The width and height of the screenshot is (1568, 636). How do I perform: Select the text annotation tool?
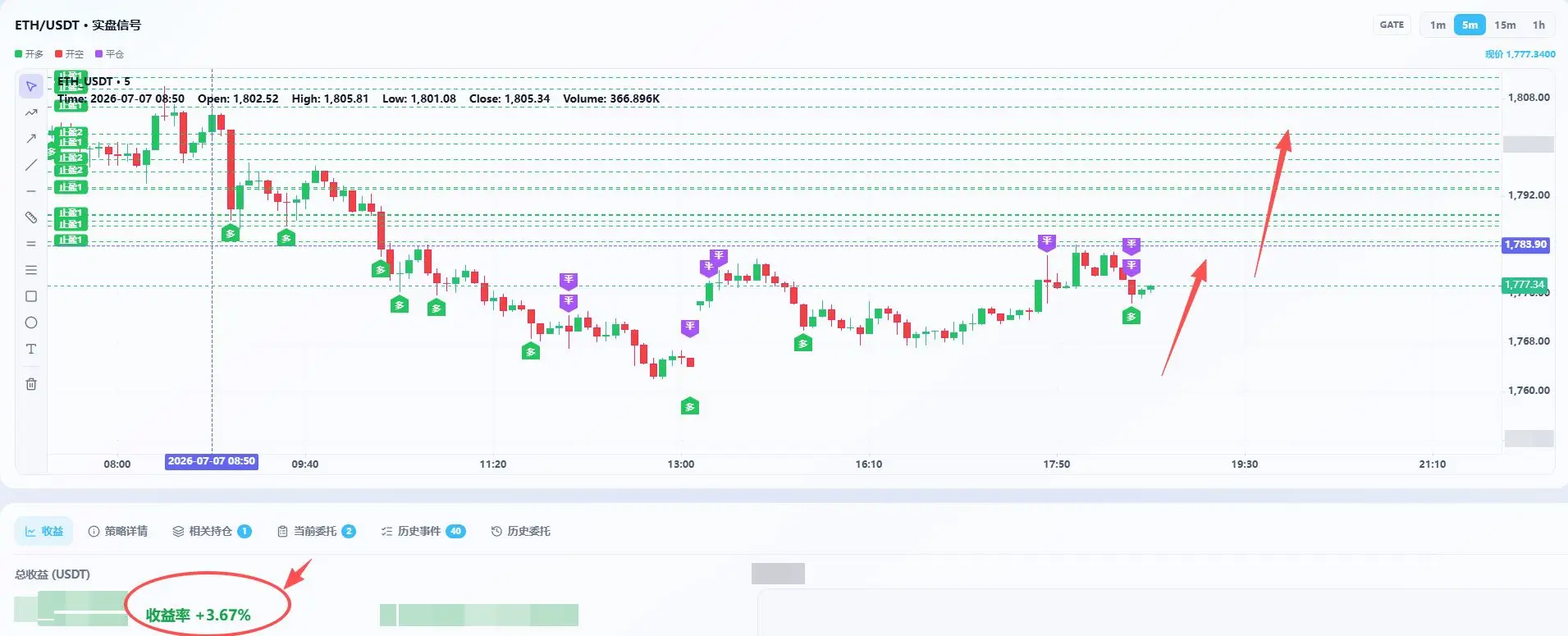coord(31,349)
